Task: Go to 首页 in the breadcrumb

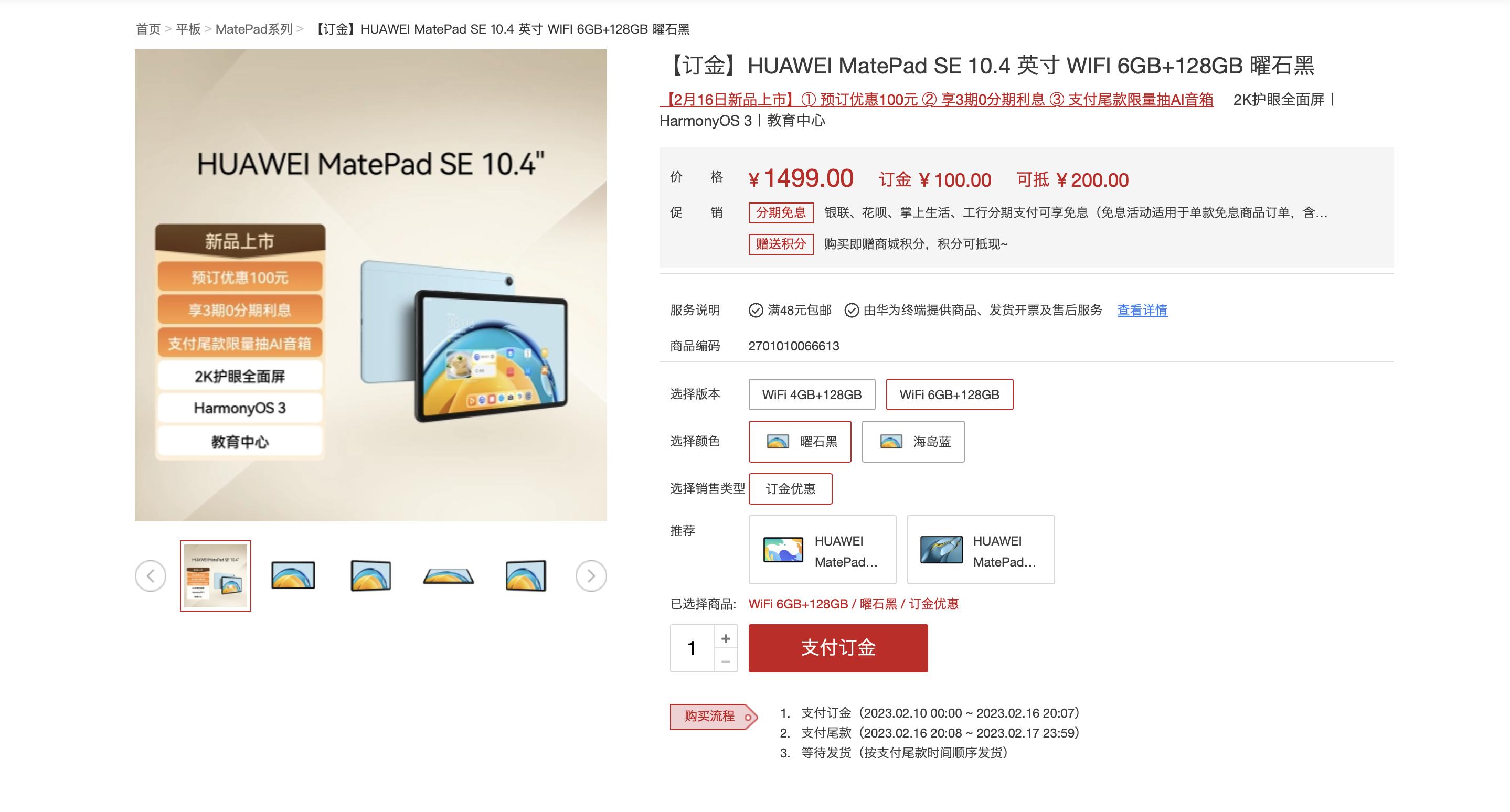Action: [148, 29]
